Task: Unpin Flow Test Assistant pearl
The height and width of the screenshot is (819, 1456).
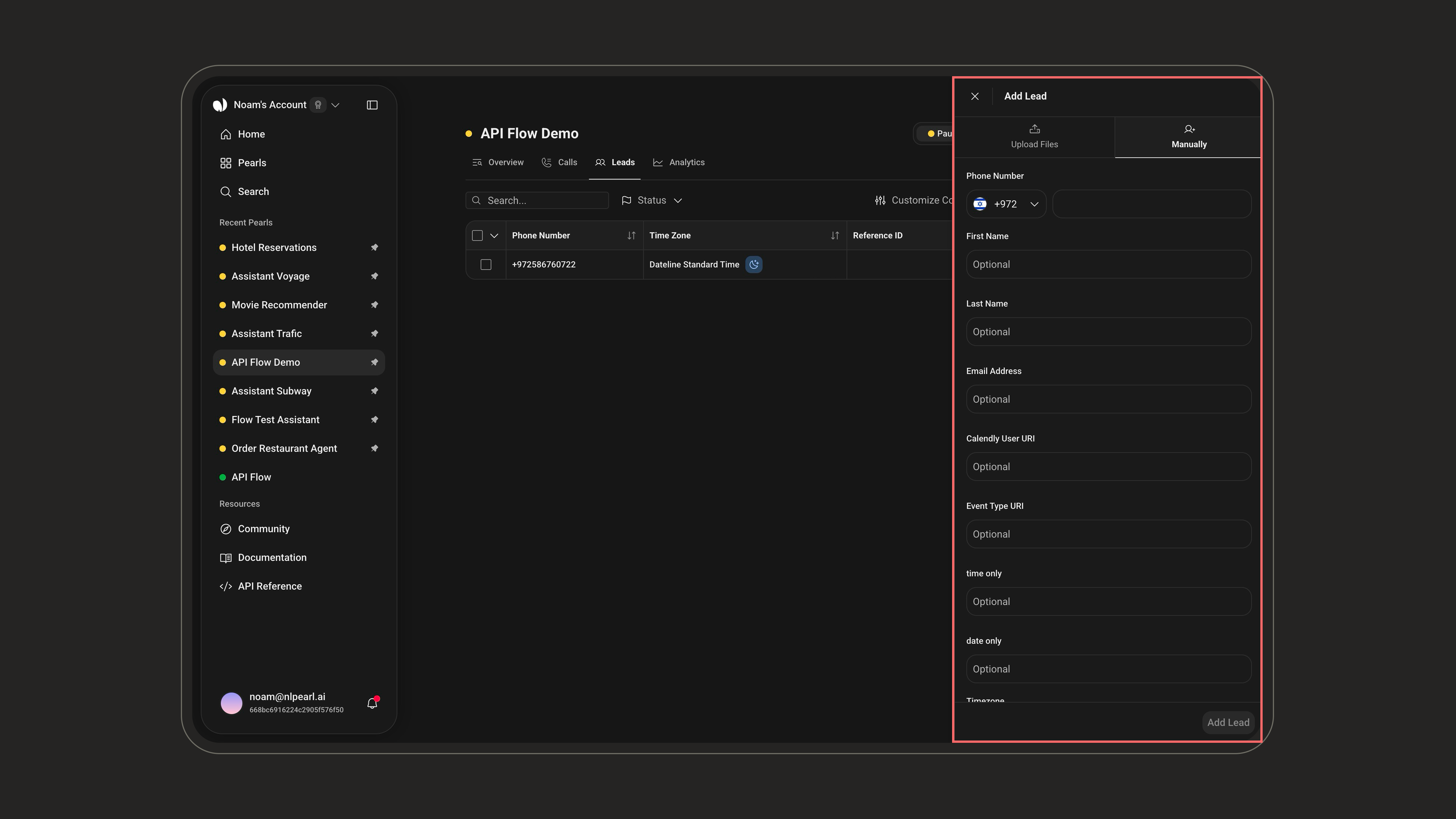Action: click(374, 420)
